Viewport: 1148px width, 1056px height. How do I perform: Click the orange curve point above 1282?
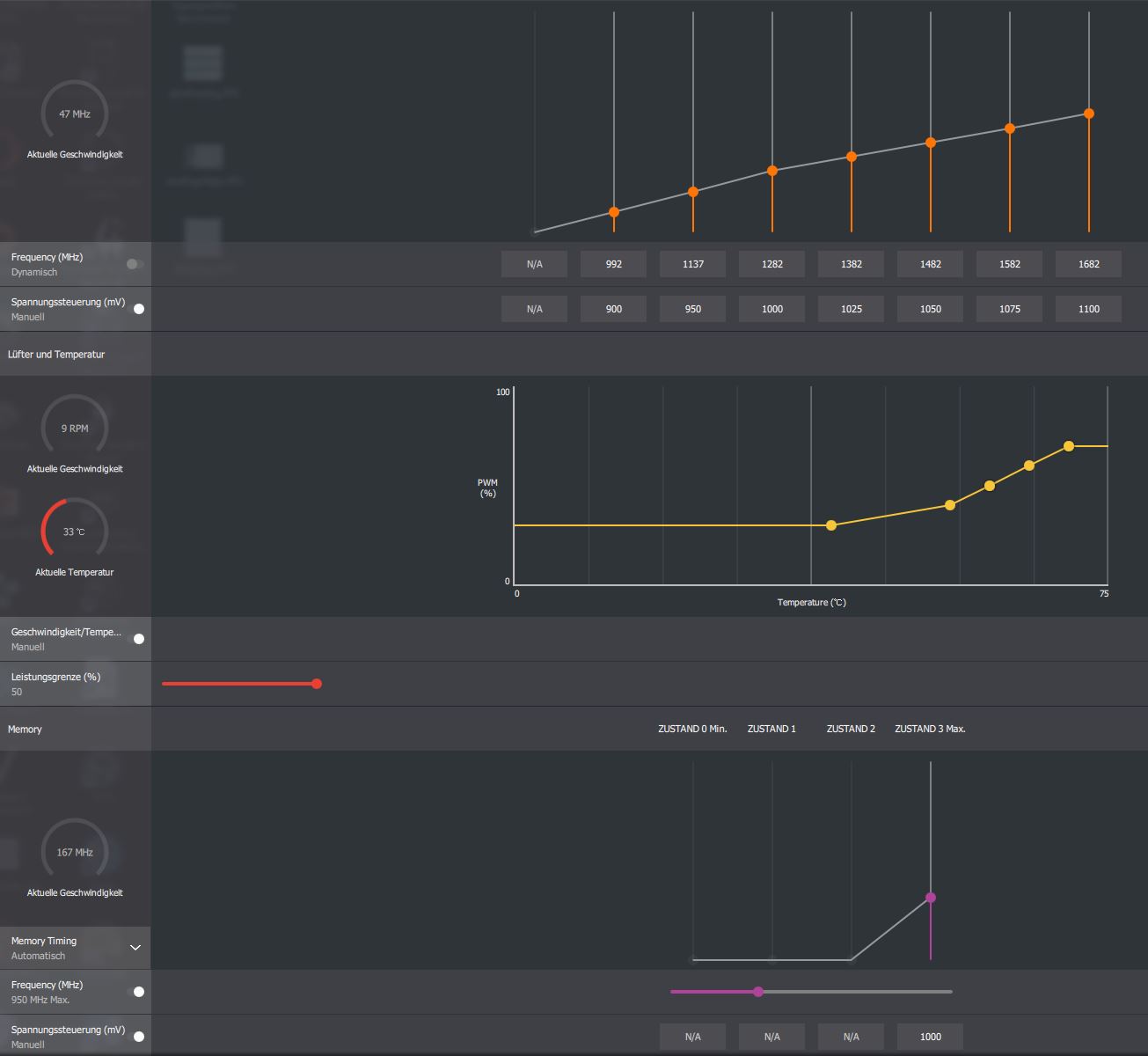(772, 171)
